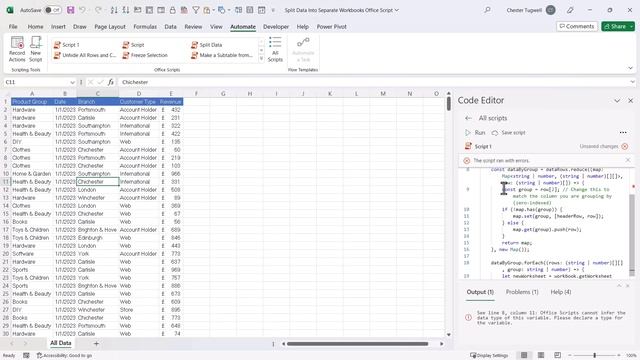Click red error icon beside Unsaved changes
The height and width of the screenshot is (360, 640).
(x=624, y=146)
